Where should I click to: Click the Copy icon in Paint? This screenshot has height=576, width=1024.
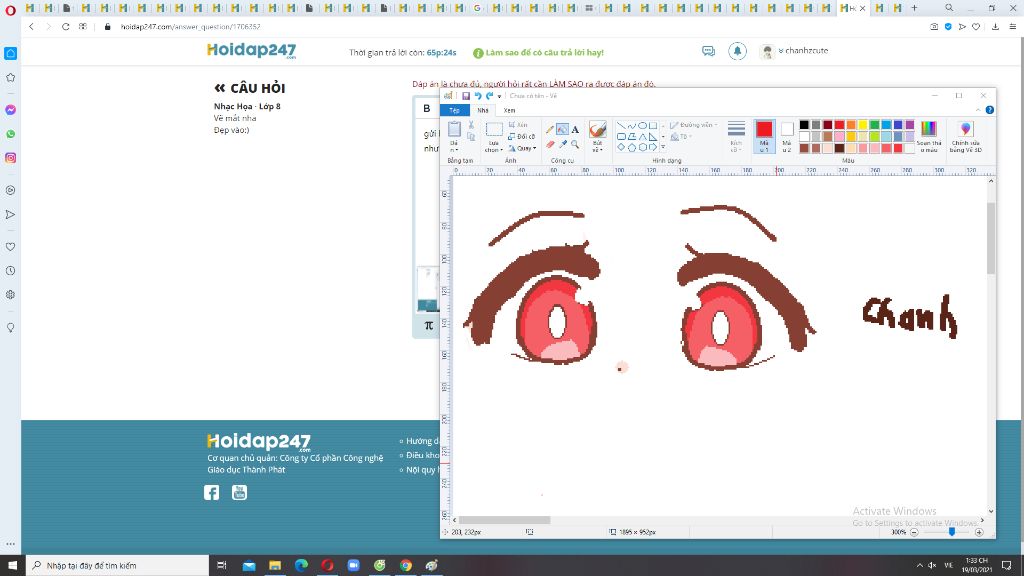(x=471, y=136)
